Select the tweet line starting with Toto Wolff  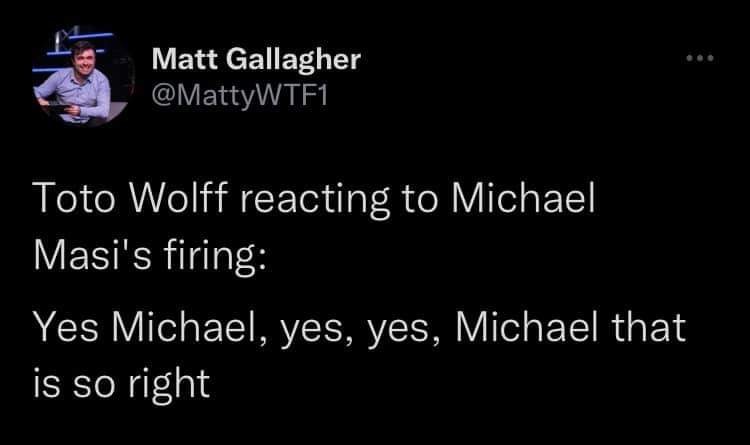coord(314,199)
